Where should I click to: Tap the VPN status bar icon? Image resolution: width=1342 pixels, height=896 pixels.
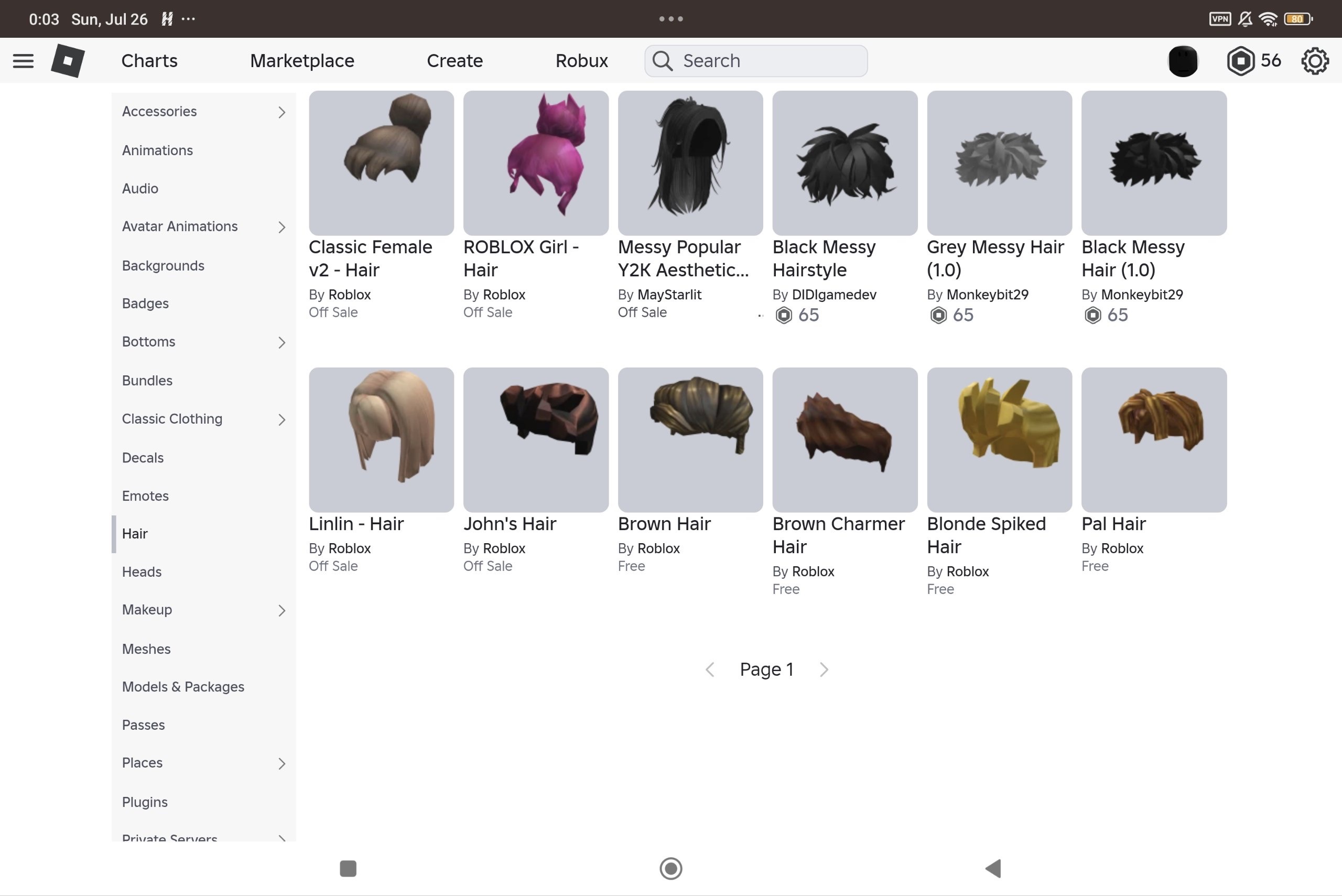point(1219,19)
